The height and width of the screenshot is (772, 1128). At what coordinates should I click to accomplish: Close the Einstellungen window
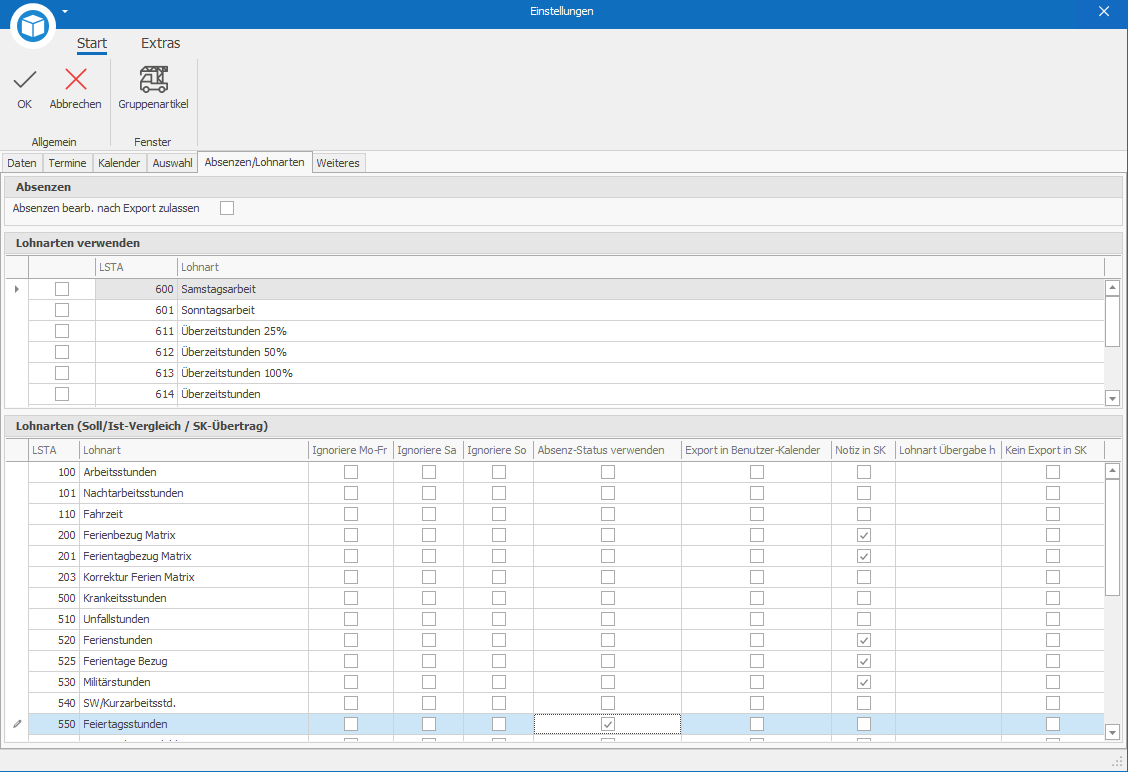[x=1104, y=12]
